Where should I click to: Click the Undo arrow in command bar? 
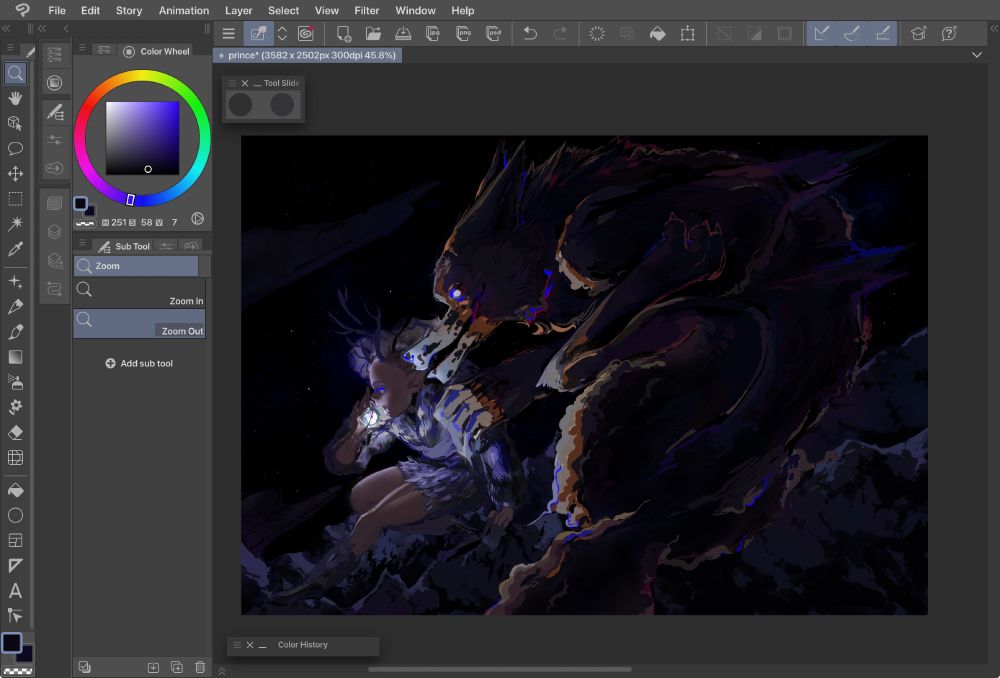coord(530,34)
